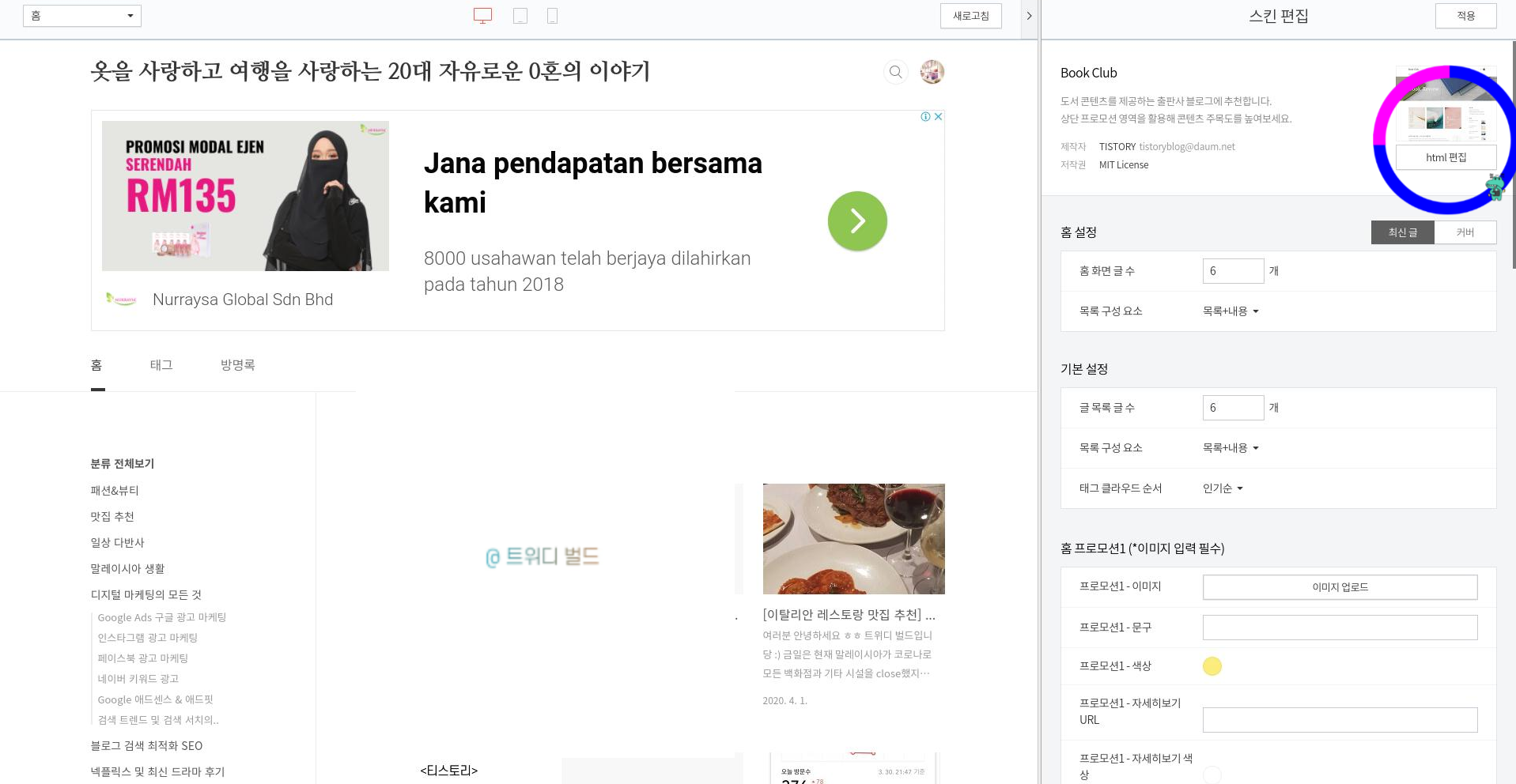
Task: Open the 패션&뷰티 category
Action: point(115,491)
